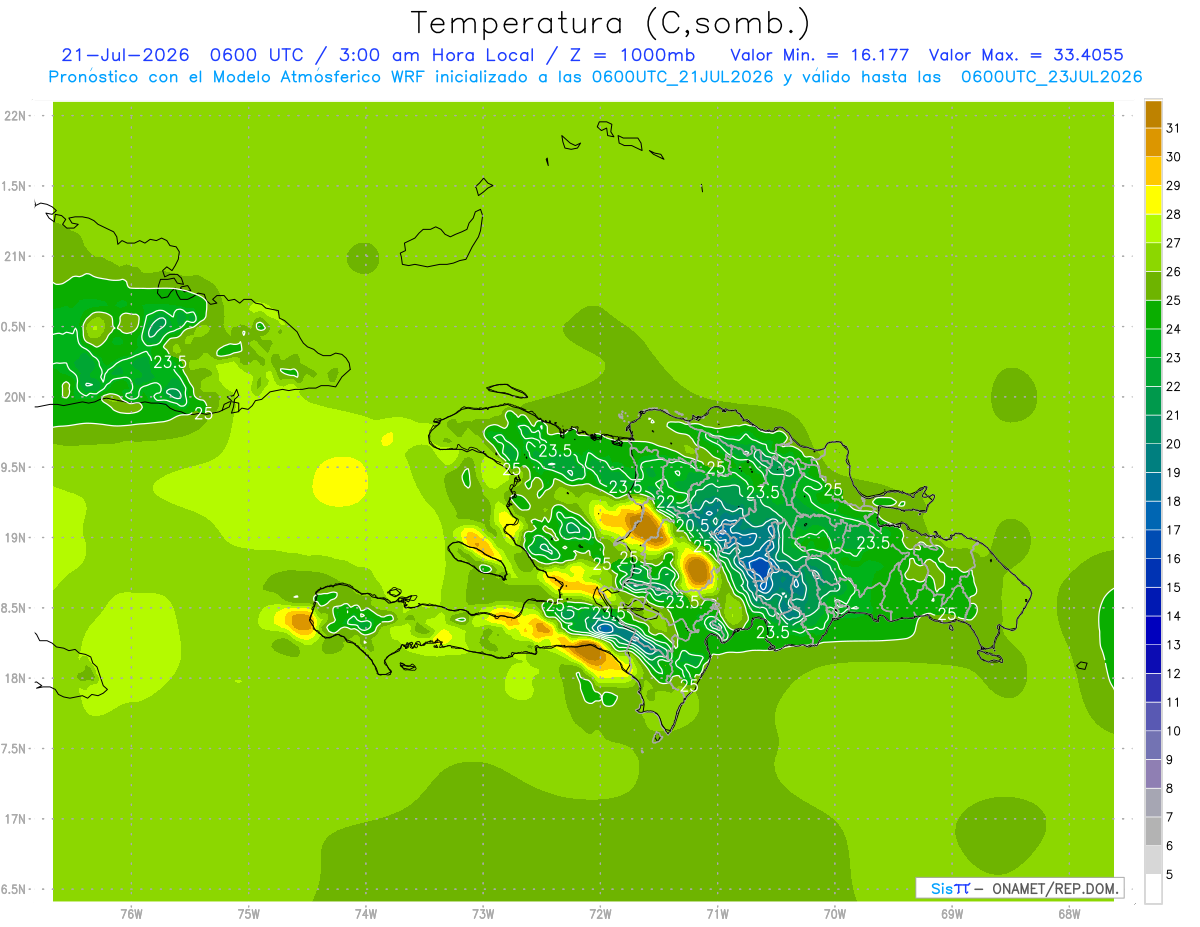This screenshot has height=927, width=1200.
Task: Click the 'SisTT – ONAMET/REP.DOM.' credit box
Action: pyautogui.click(x=1020, y=888)
